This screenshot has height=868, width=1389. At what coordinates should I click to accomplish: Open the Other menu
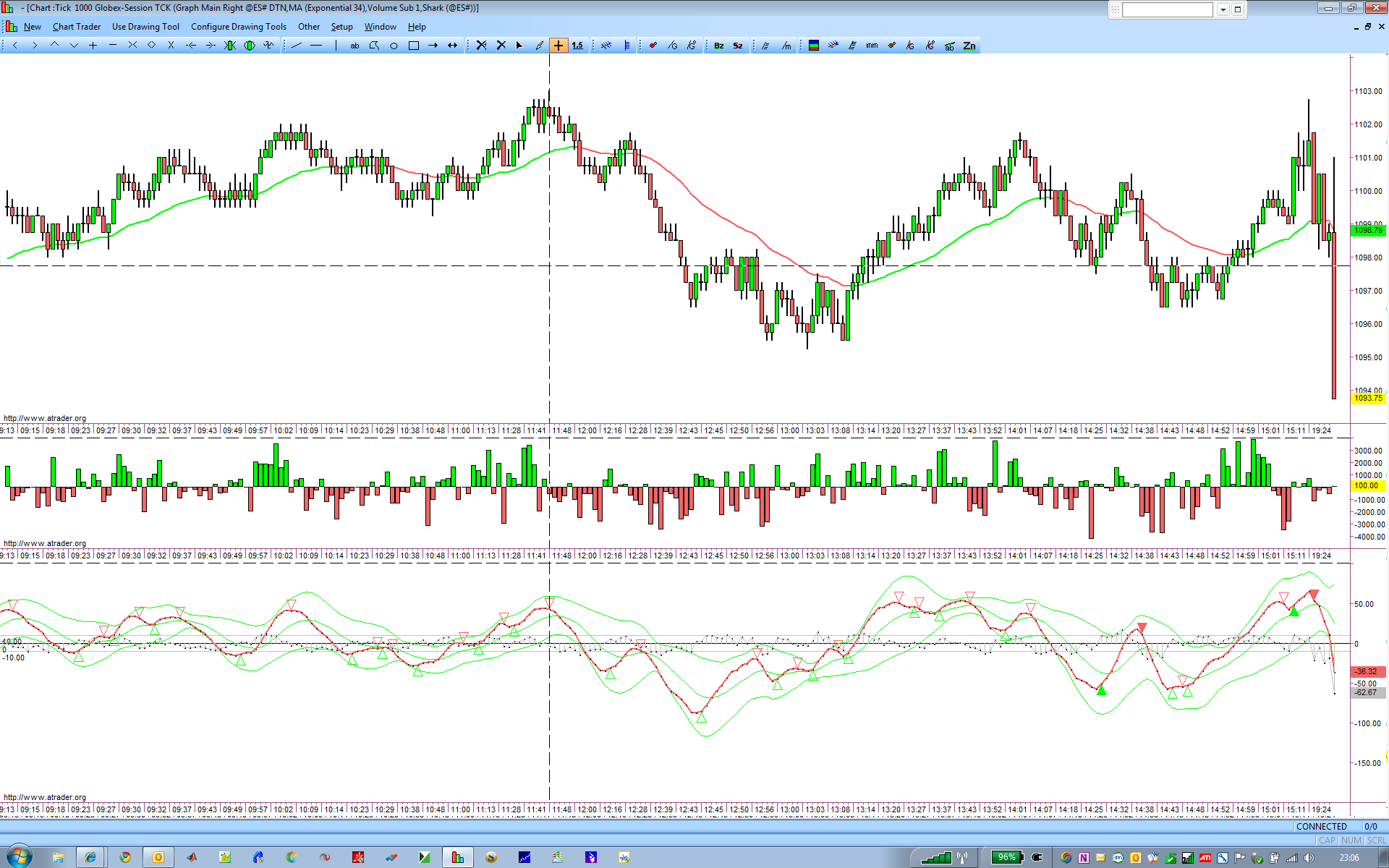tap(309, 27)
